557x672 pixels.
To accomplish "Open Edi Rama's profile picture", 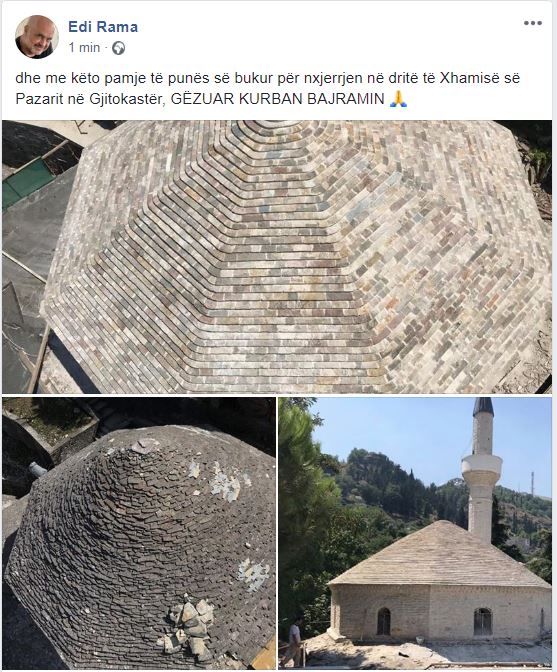I will [x=36, y=37].
